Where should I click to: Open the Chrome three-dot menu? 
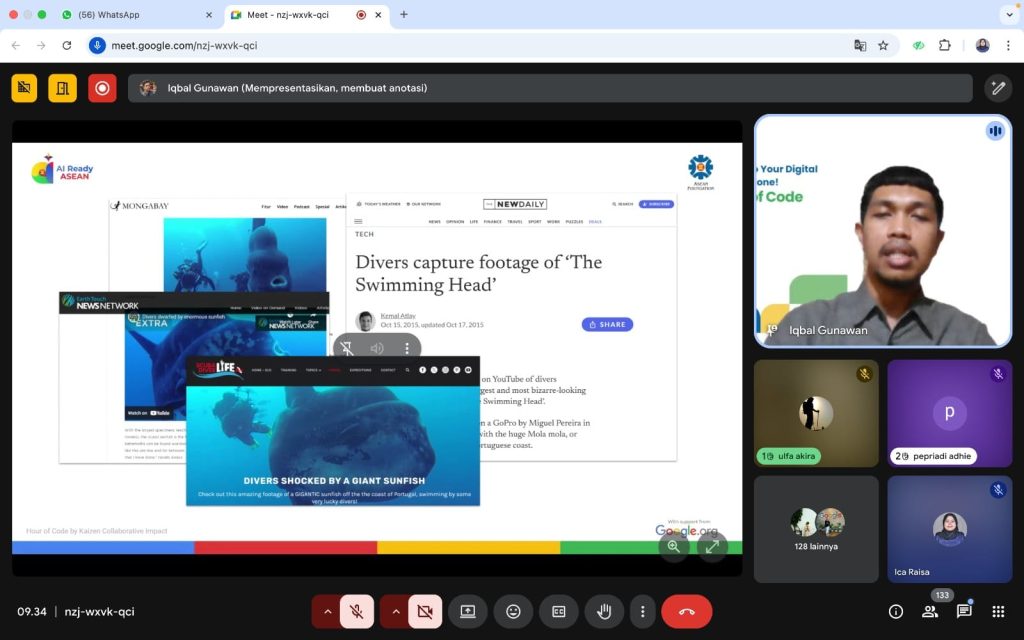tap(1008, 45)
